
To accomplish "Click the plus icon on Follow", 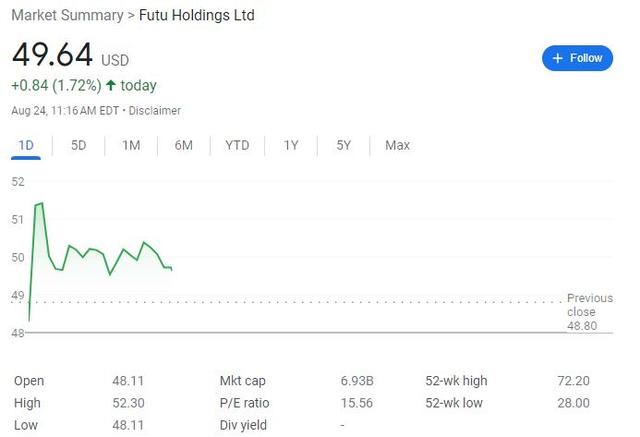I will click(558, 58).
